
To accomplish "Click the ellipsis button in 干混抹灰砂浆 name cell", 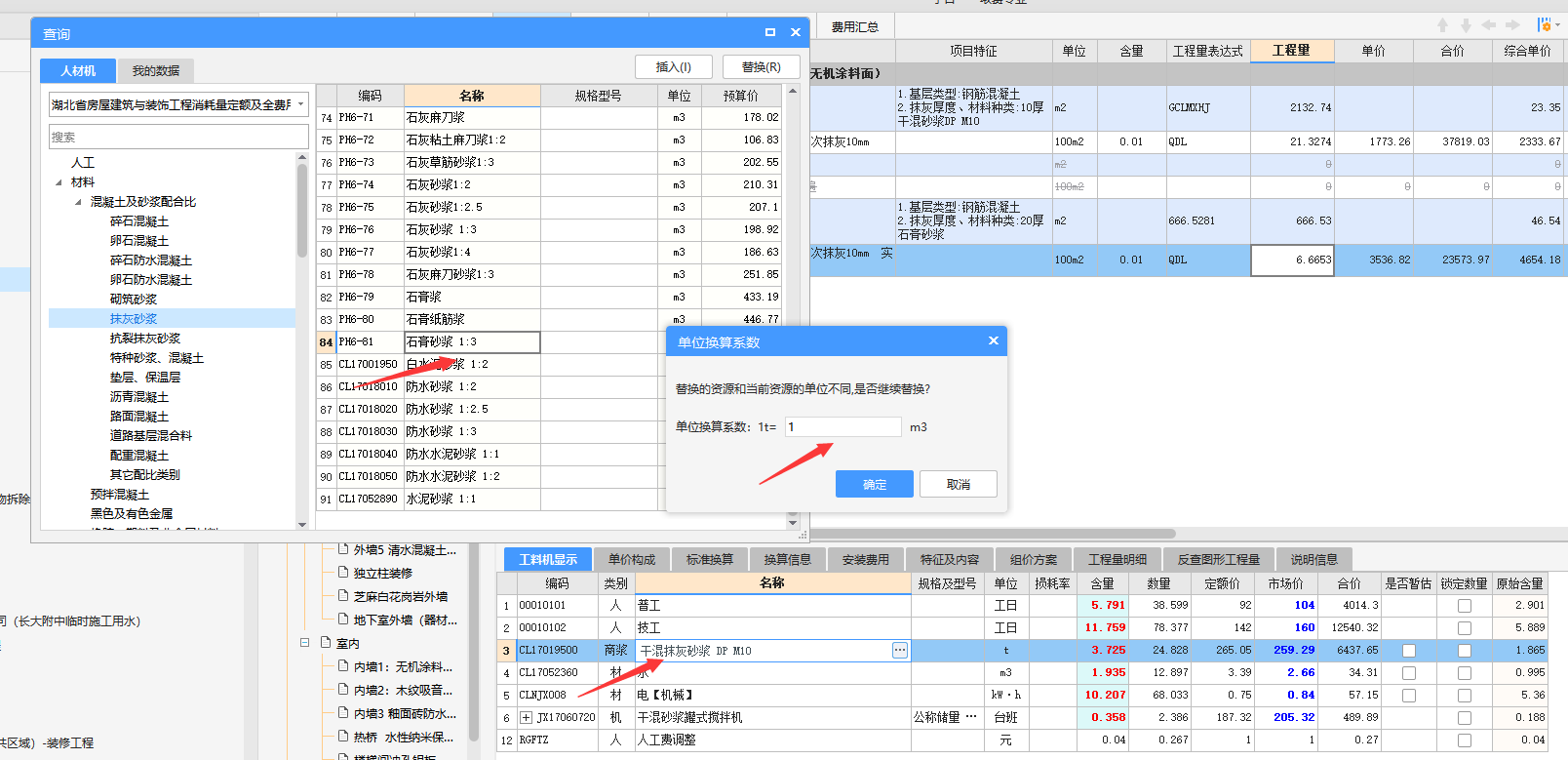I will pos(899,650).
